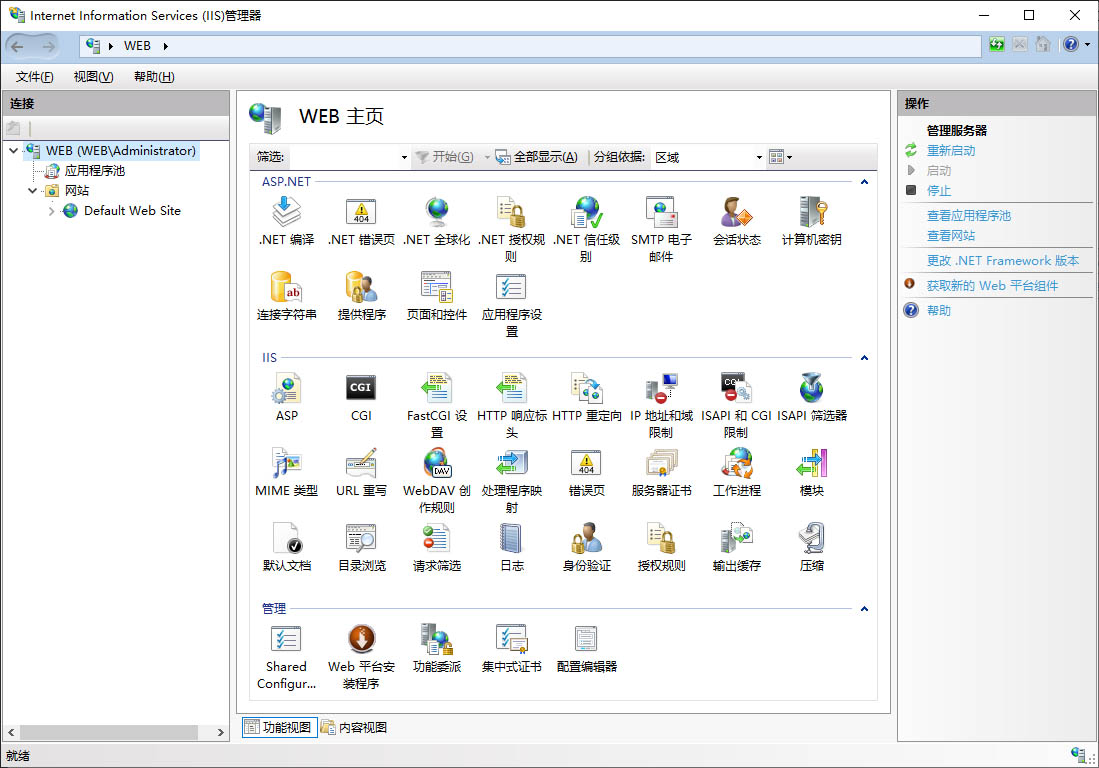Open 处理程序映射 feature
The width and height of the screenshot is (1099, 768).
(512, 480)
